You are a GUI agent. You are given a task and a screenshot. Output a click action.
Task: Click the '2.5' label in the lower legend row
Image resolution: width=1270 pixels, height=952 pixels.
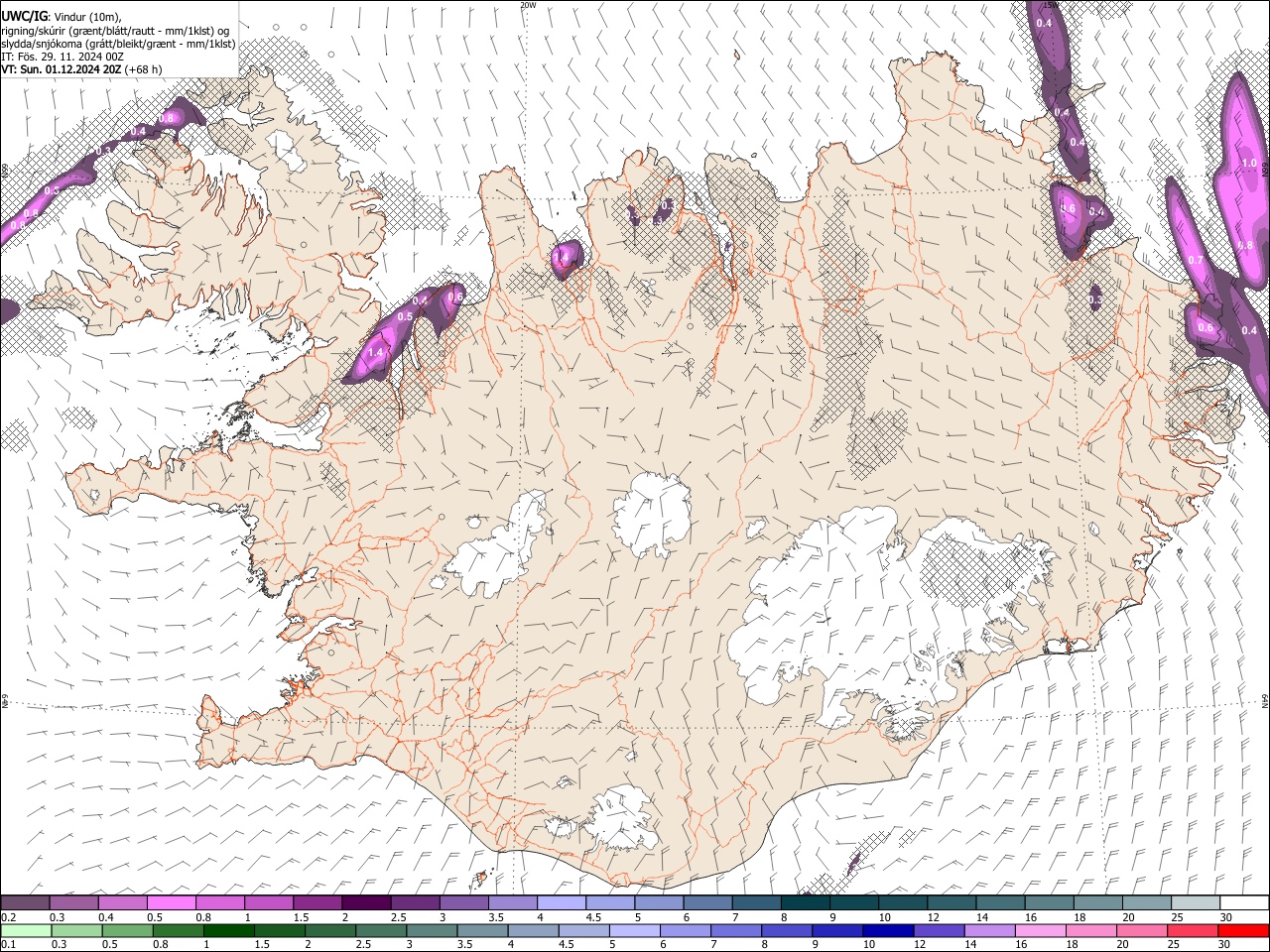click(x=361, y=944)
